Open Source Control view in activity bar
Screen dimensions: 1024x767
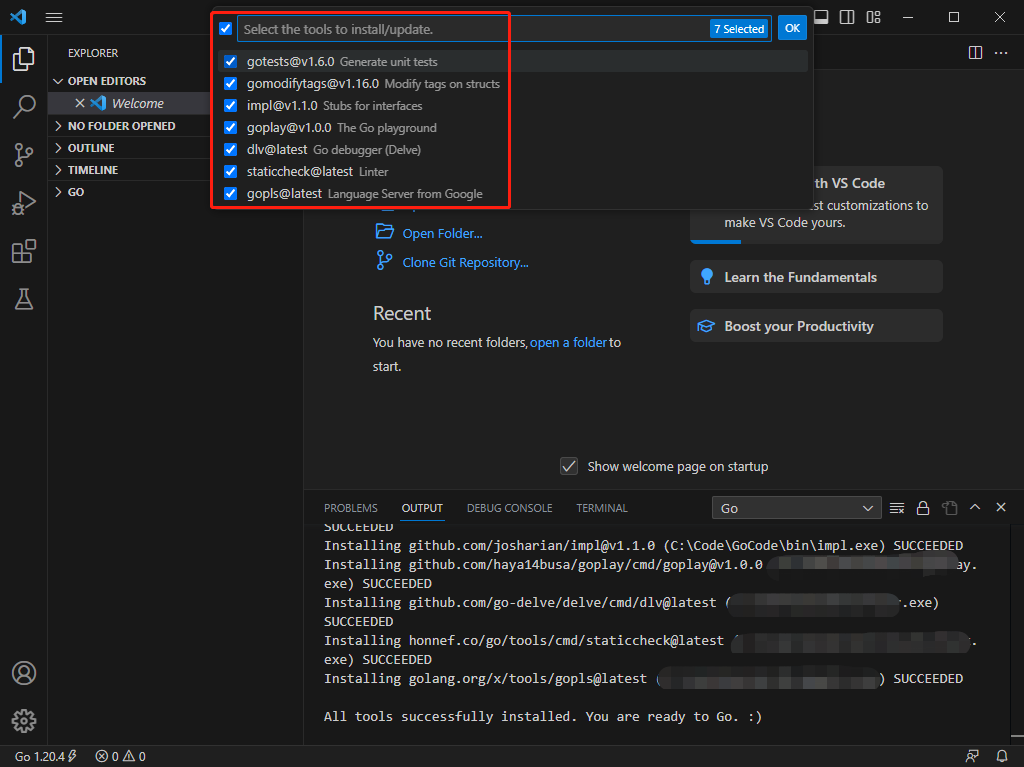24,155
